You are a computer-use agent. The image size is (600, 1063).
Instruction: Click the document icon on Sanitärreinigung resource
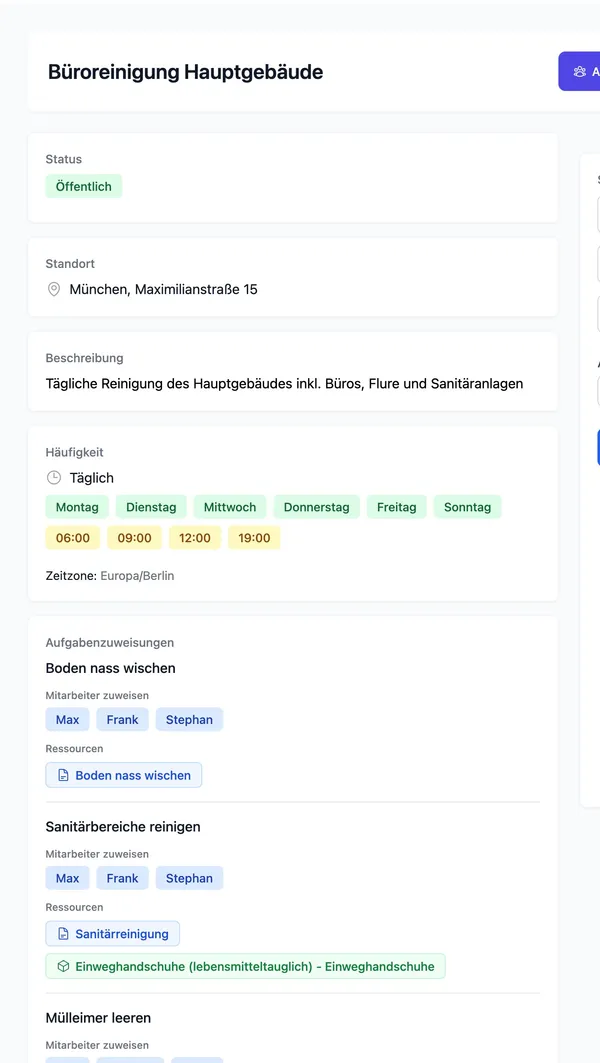point(62,934)
